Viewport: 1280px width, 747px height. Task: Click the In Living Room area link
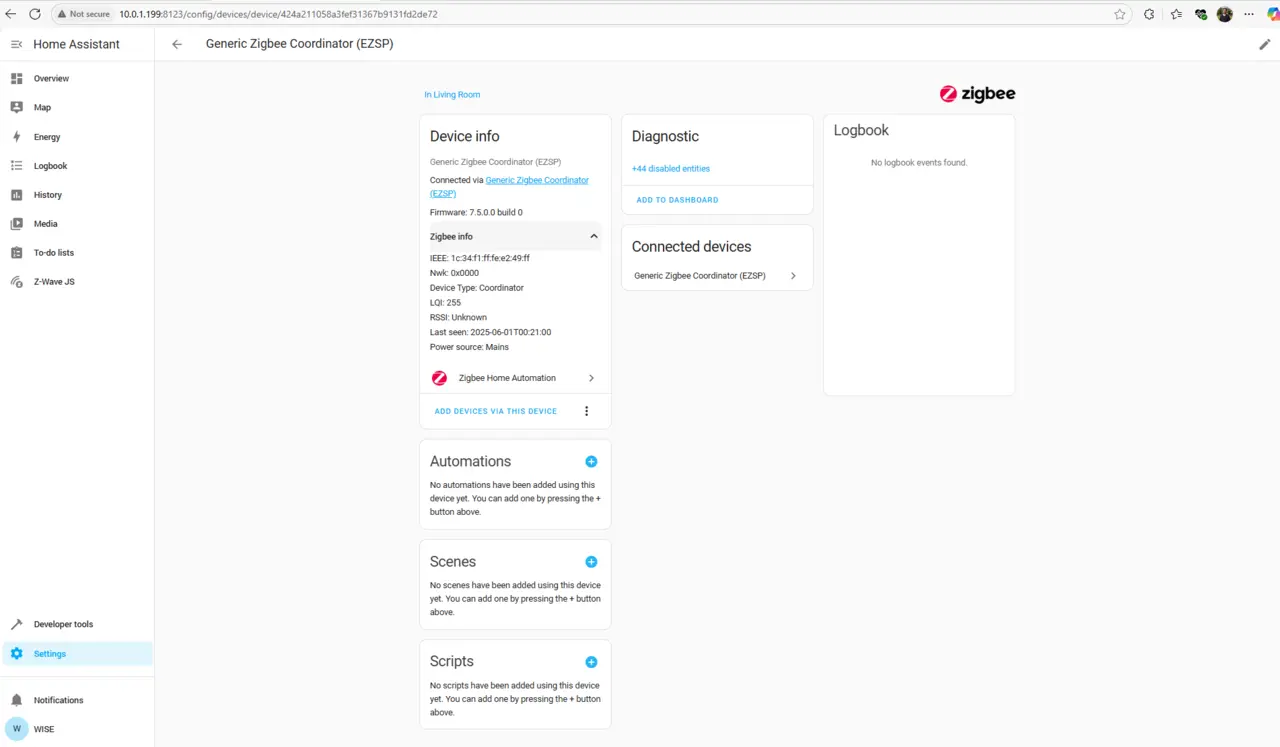452,95
